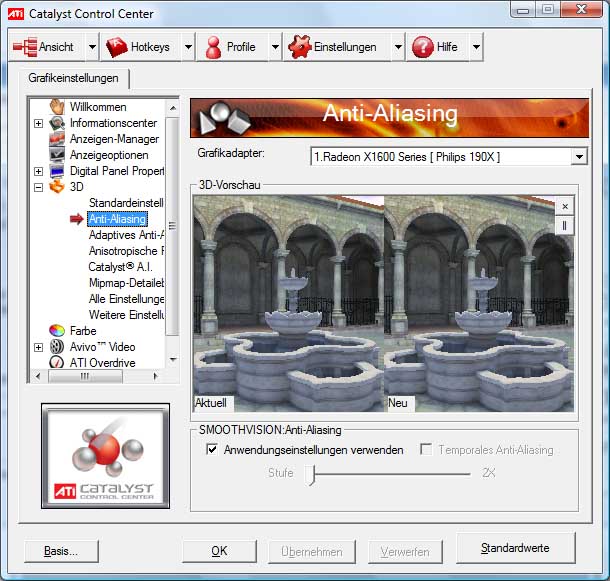Click the Aktuell preview image

pyautogui.click(x=288, y=304)
